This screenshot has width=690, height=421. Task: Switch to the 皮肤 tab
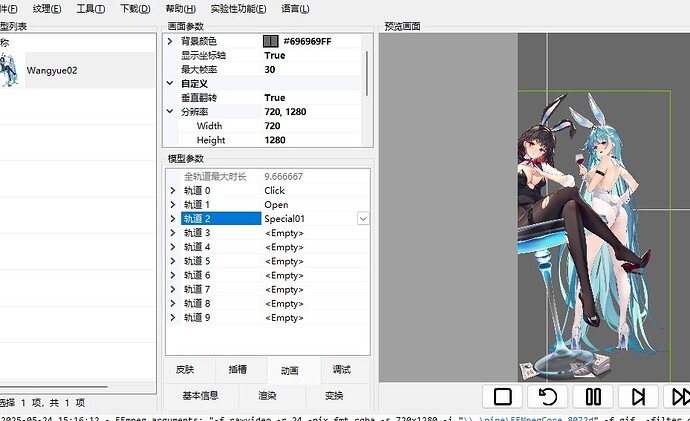coord(185,370)
